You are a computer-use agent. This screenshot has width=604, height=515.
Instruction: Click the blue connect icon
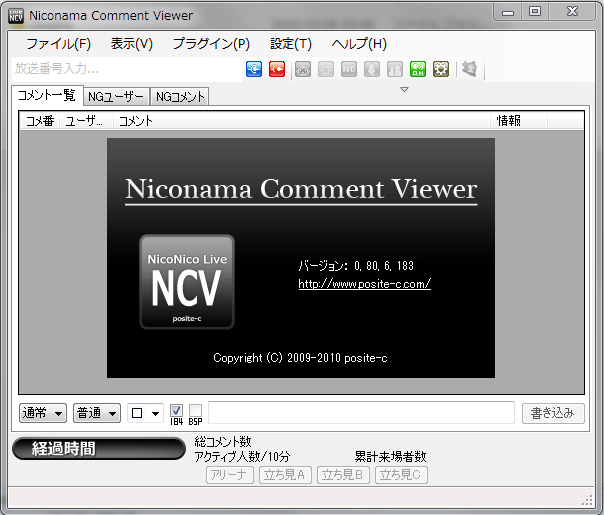(254, 69)
